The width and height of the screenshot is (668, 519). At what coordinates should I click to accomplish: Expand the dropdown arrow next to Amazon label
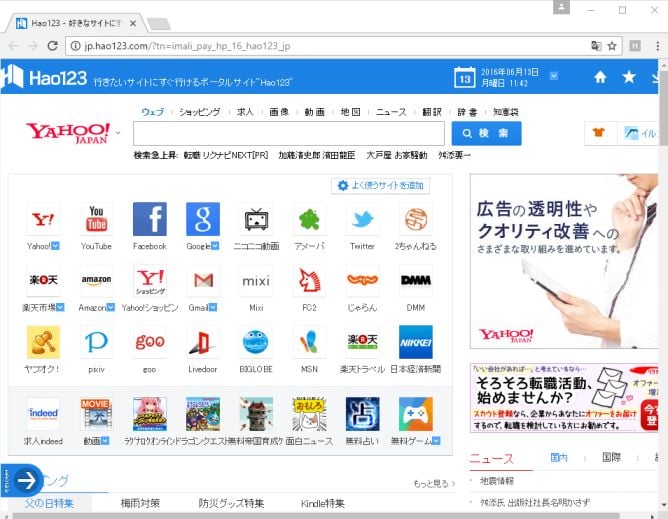tap(110, 307)
